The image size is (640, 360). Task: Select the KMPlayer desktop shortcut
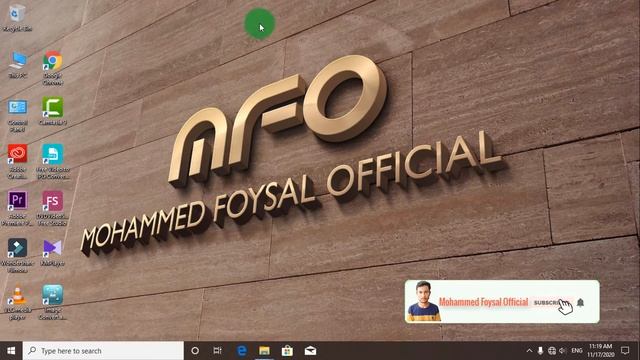point(53,253)
